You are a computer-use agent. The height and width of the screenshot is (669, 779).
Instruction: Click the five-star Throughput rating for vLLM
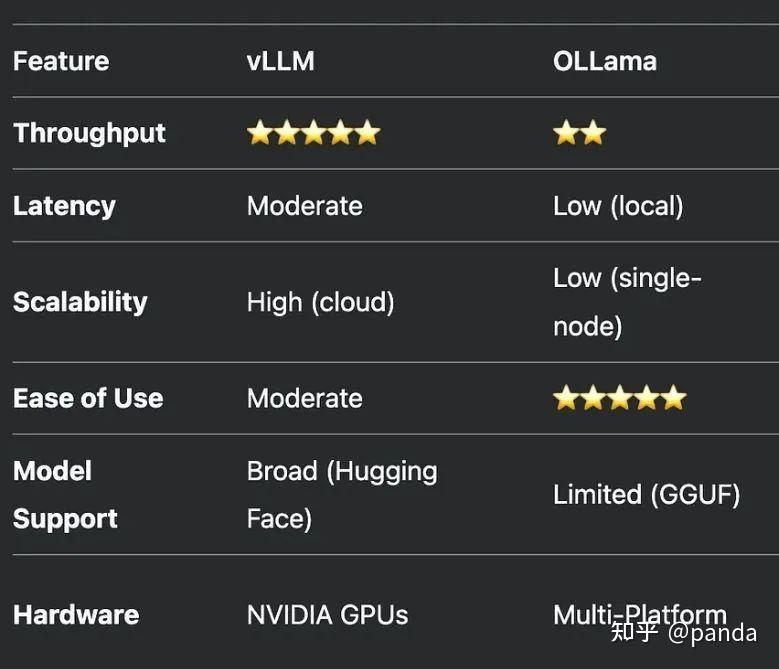coord(313,133)
